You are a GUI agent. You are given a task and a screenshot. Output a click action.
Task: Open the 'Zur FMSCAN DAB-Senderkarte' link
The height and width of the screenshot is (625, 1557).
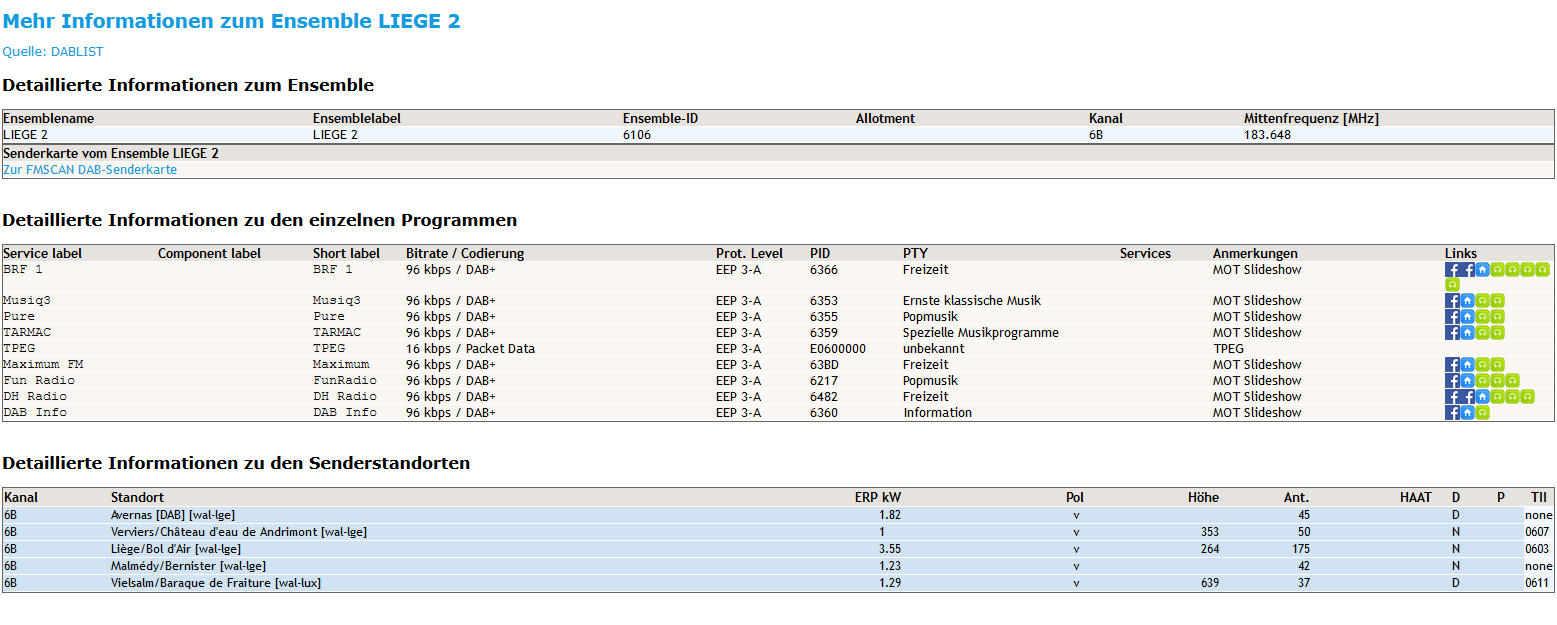(90, 170)
